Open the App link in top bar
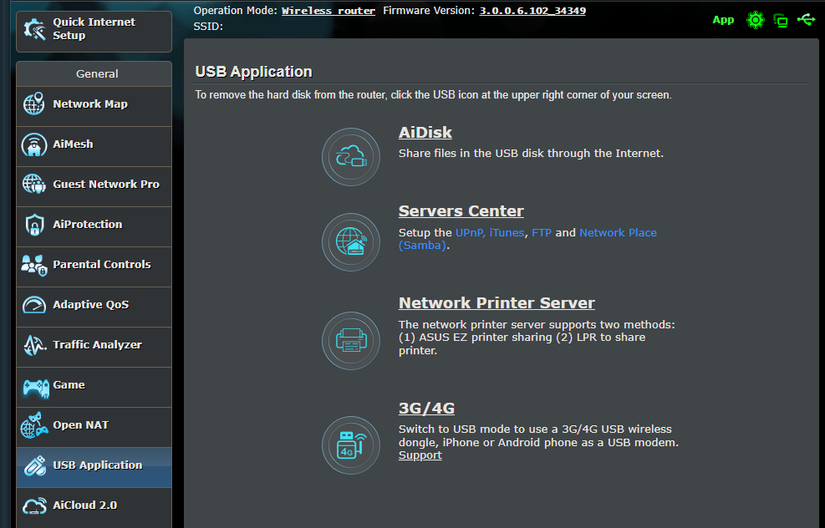 click(x=722, y=20)
